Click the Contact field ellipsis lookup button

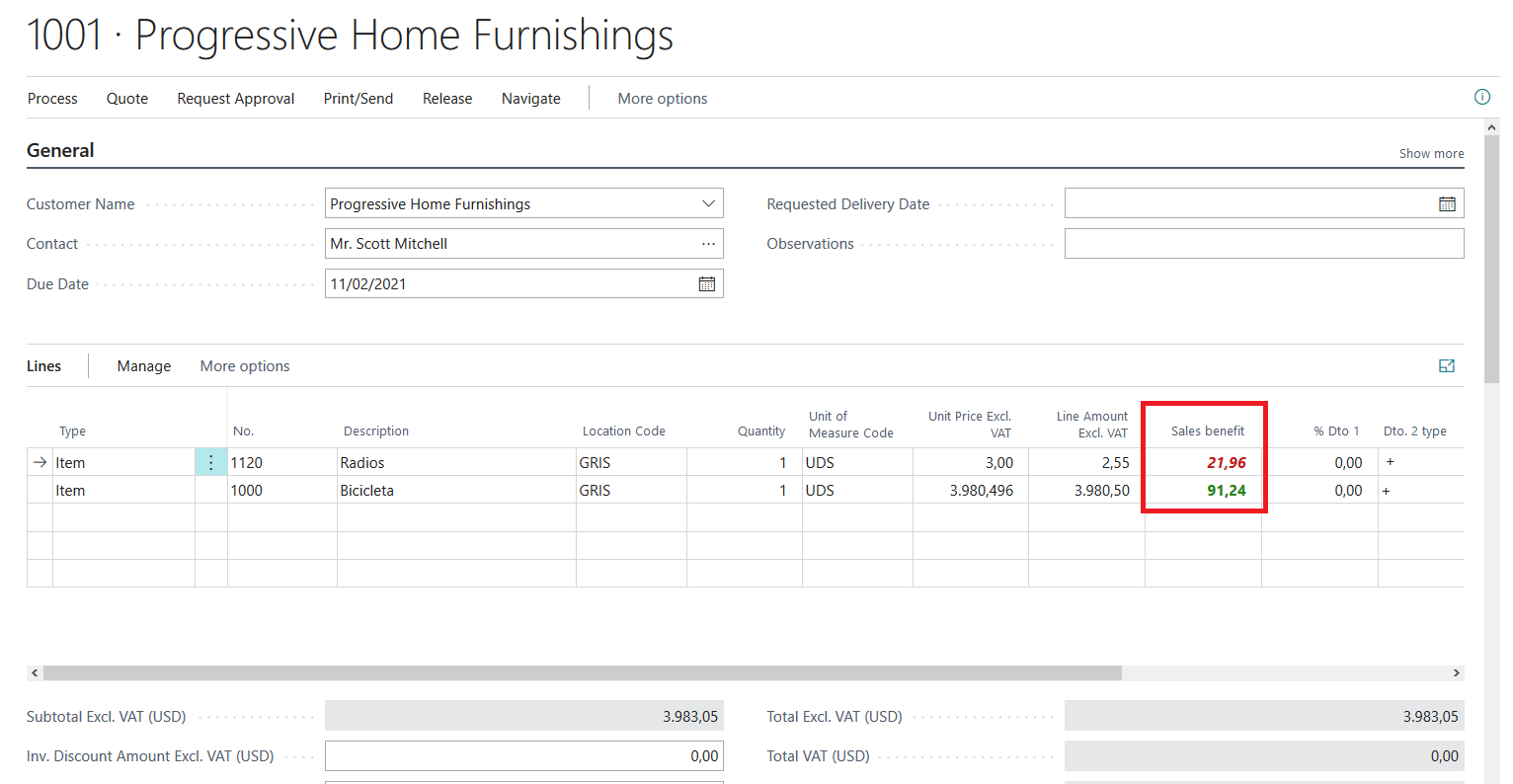(708, 244)
